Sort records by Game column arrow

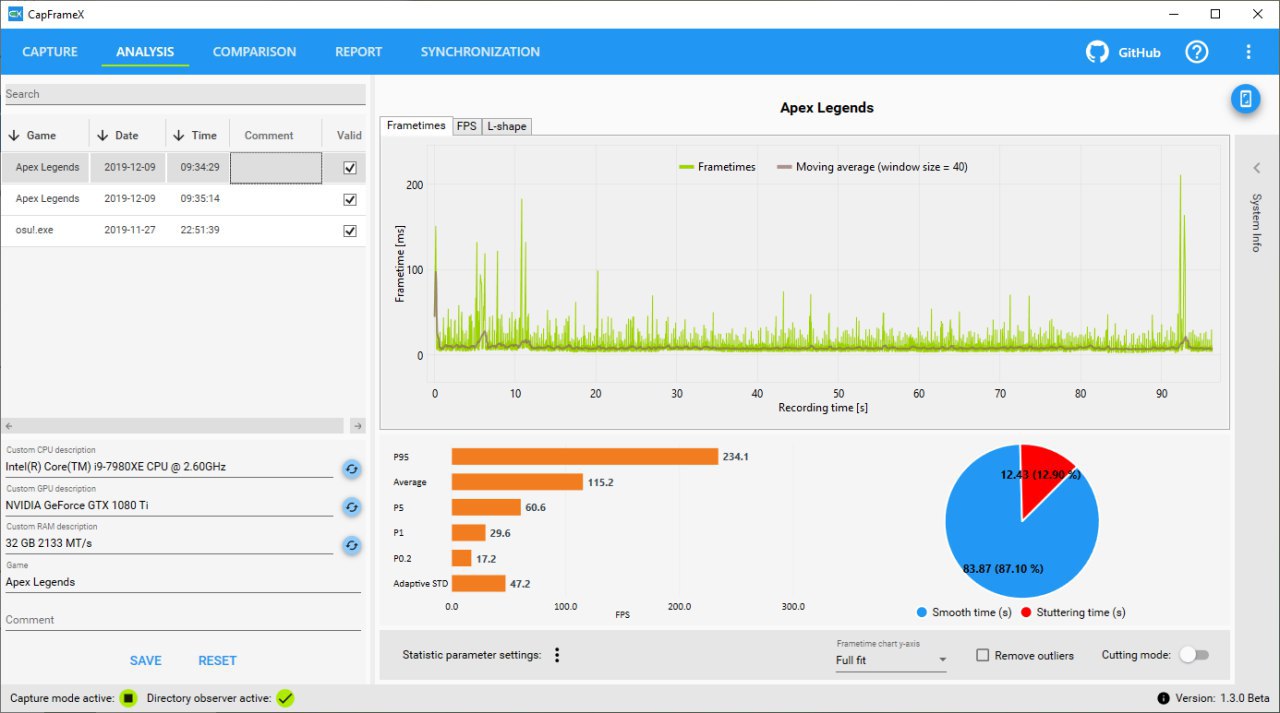[x=14, y=135]
